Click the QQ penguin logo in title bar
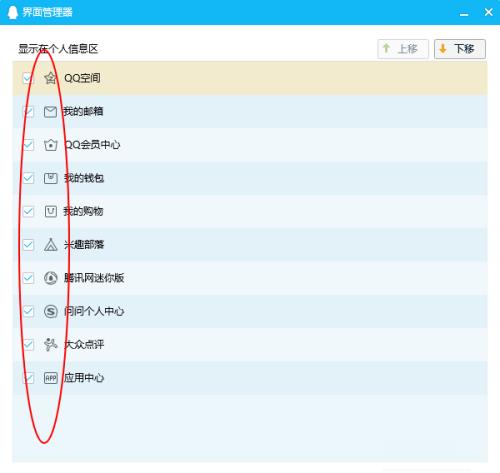The height and width of the screenshot is (473, 500). click(12, 12)
